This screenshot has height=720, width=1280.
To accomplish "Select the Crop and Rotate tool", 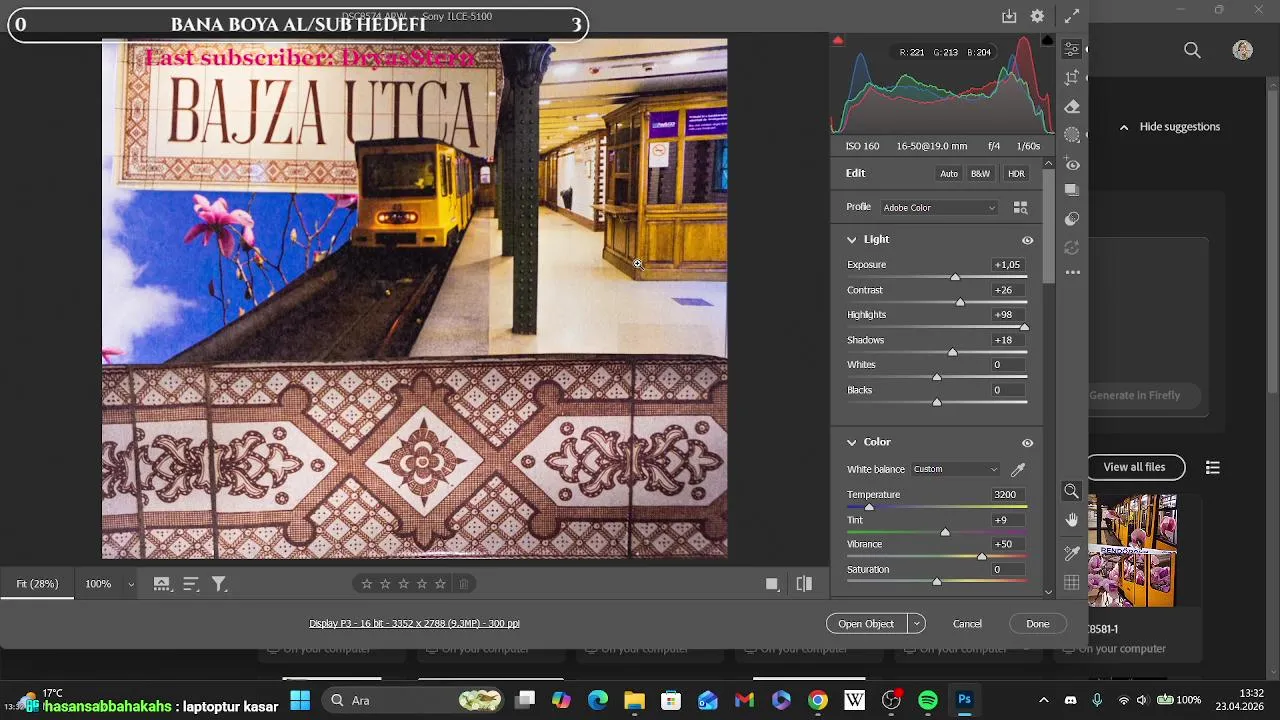I will (1072, 78).
